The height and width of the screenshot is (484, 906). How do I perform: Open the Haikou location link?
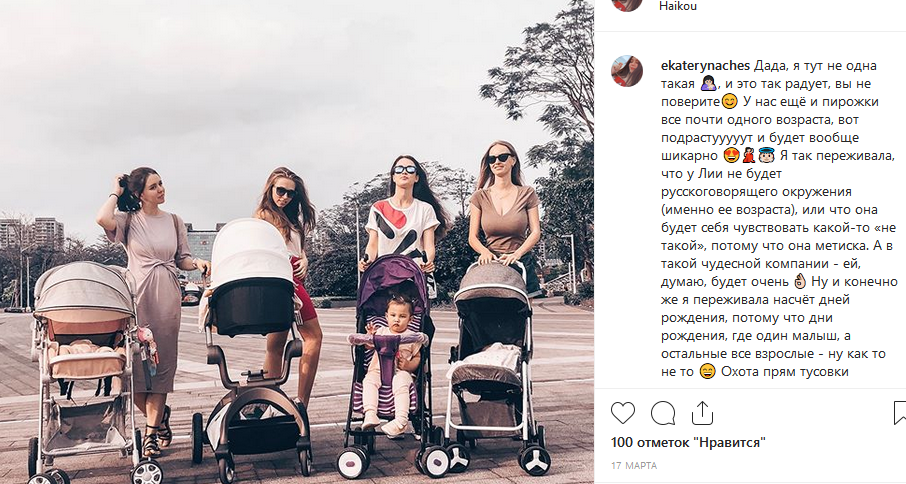(678, 6)
